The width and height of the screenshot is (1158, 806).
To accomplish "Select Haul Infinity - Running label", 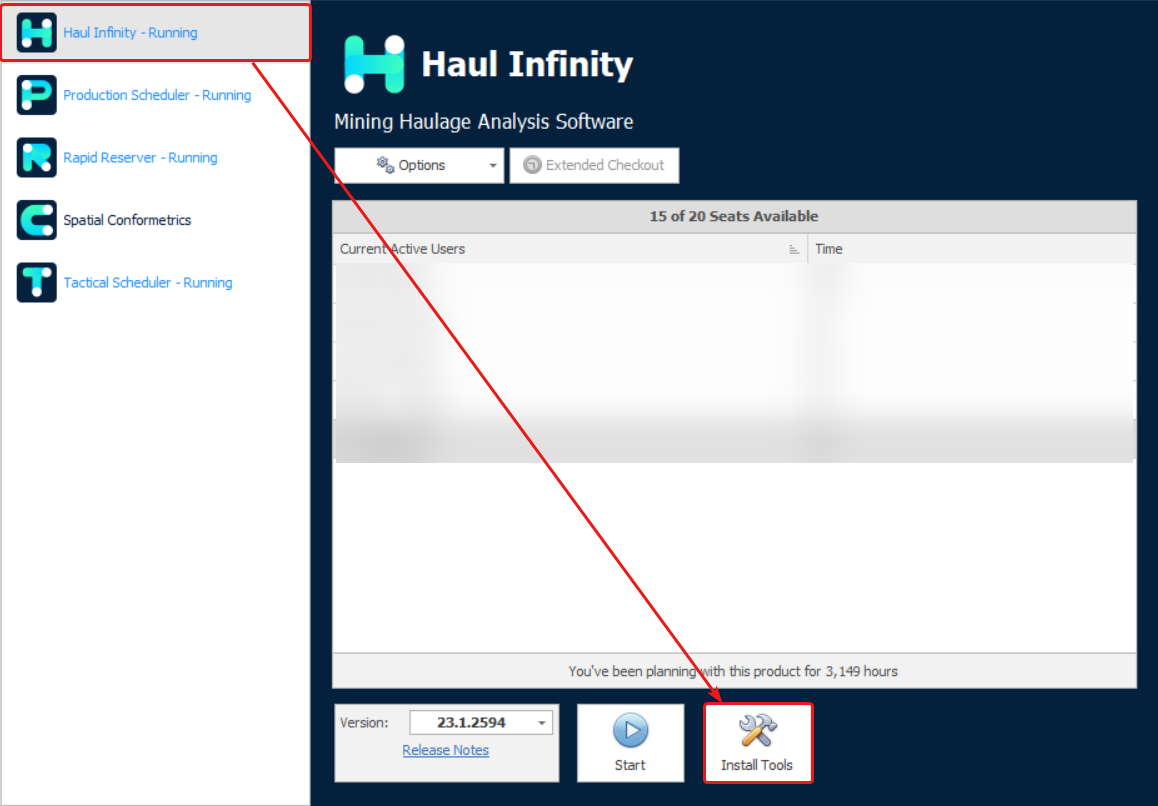I will click(x=130, y=33).
